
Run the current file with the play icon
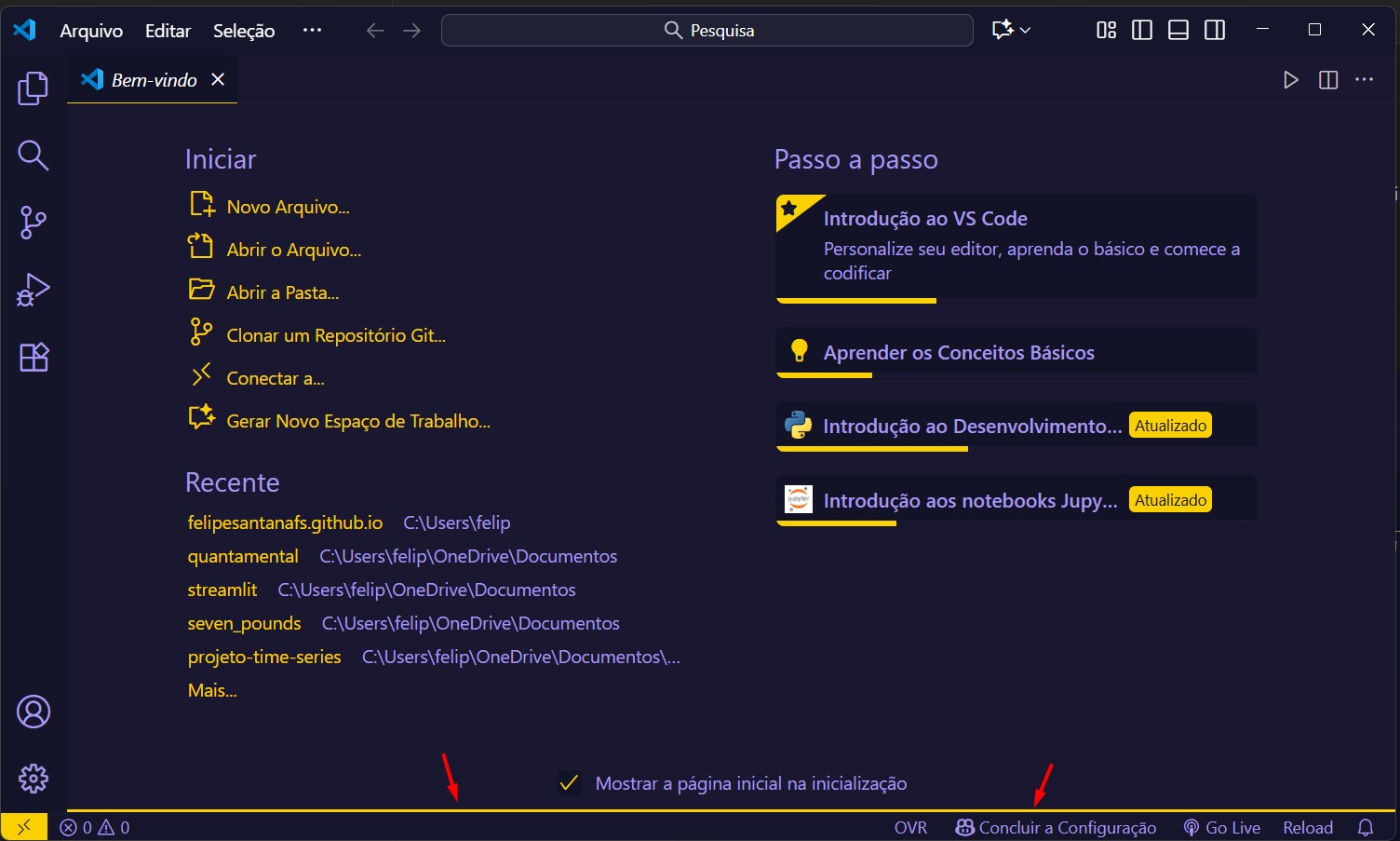click(1290, 79)
